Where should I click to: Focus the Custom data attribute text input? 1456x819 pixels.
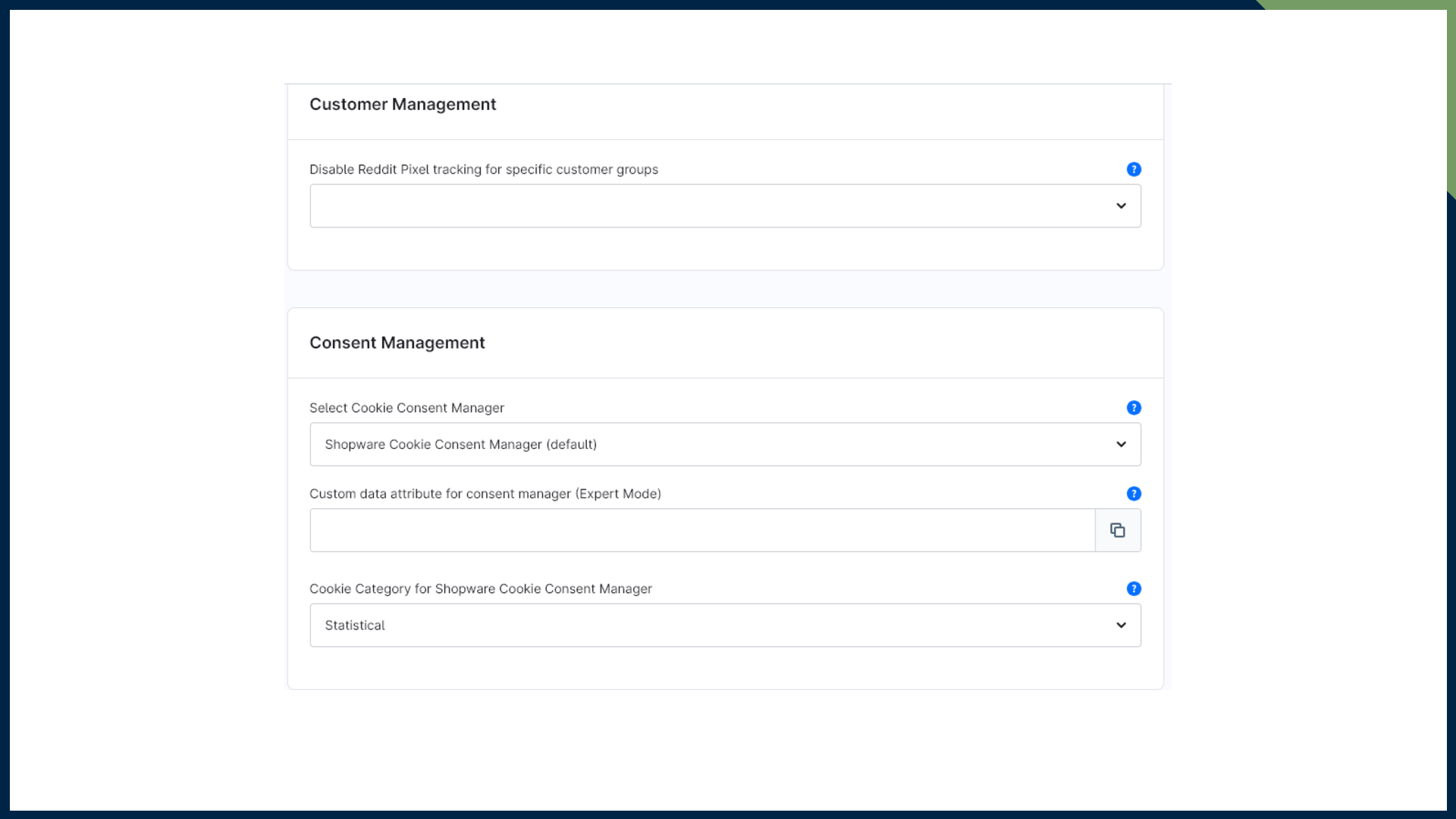click(701, 530)
